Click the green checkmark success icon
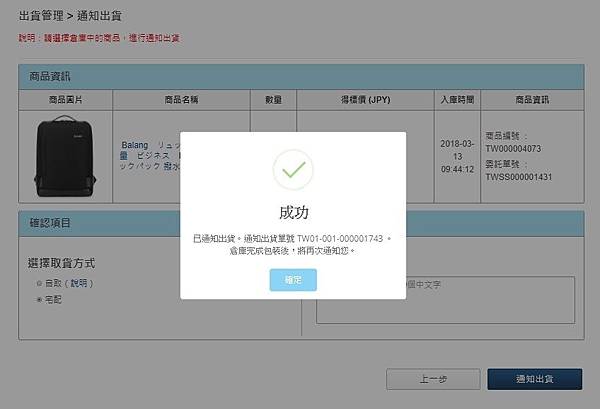 [x=293, y=170]
